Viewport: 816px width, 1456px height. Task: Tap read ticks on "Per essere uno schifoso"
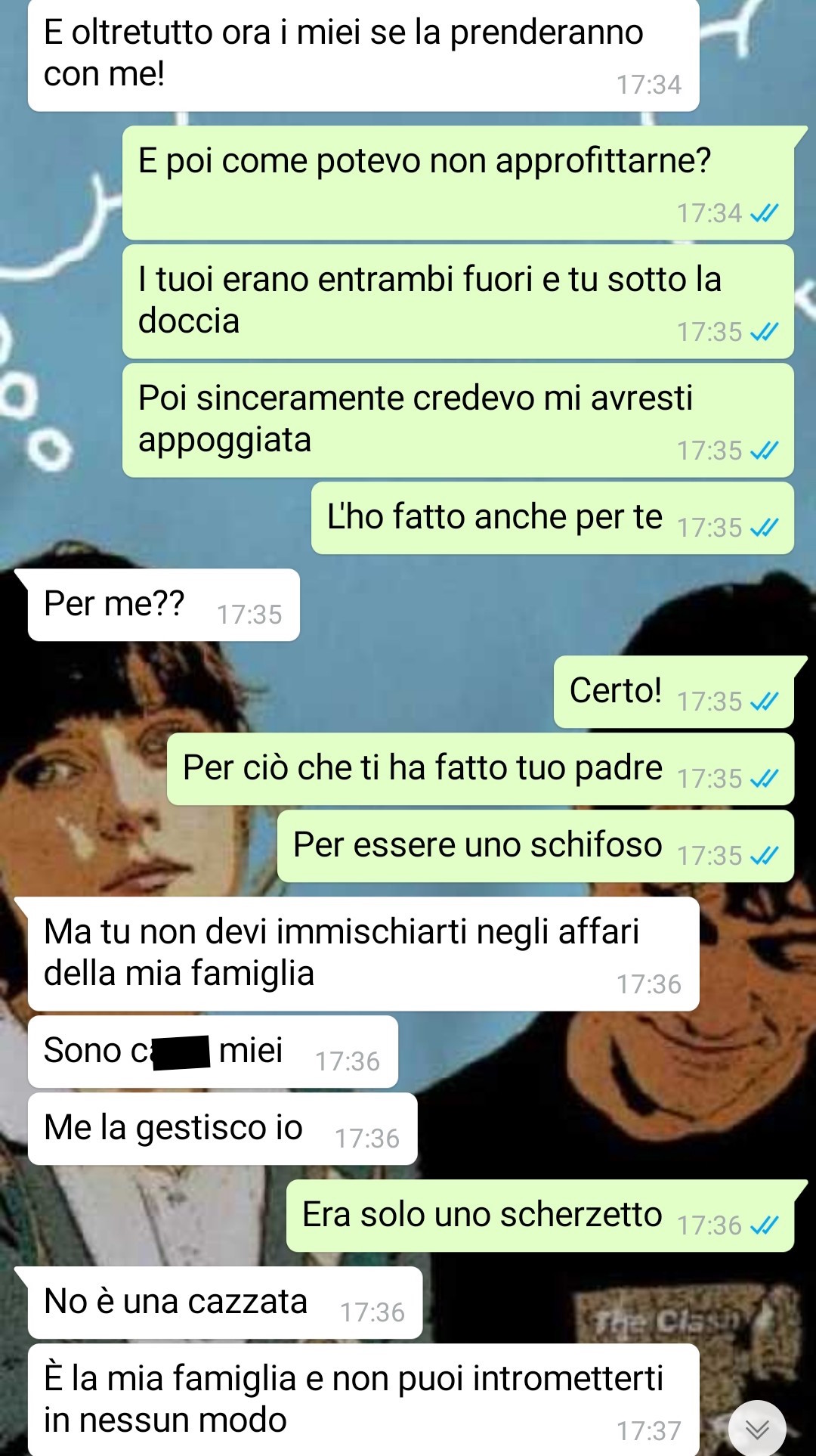764,856
